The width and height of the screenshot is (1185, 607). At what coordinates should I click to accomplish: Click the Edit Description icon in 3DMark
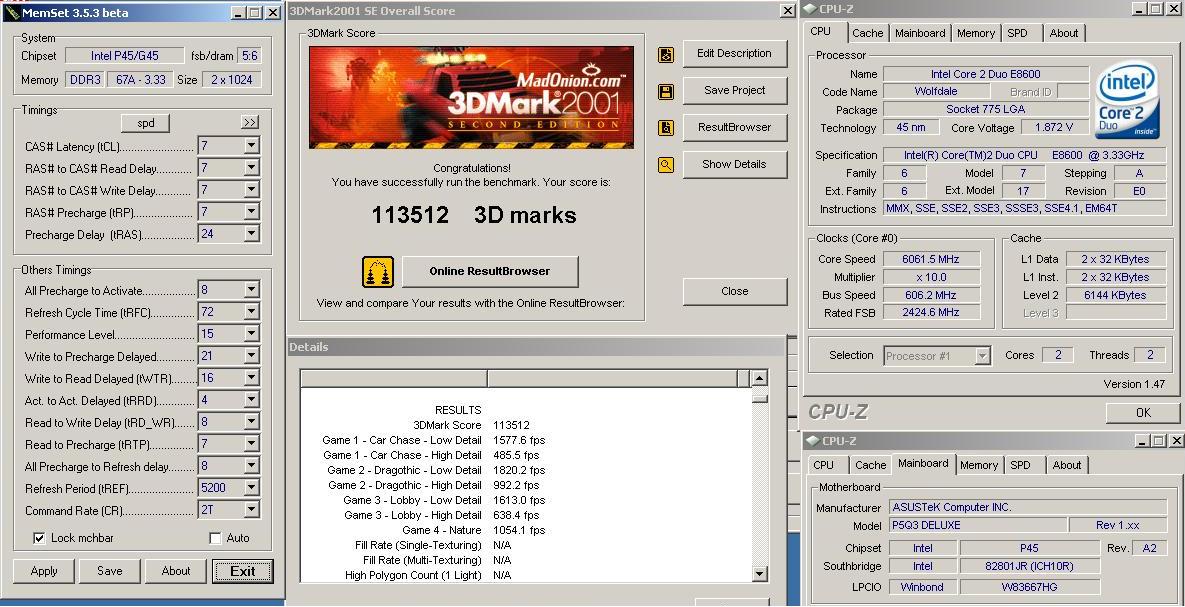coord(666,54)
